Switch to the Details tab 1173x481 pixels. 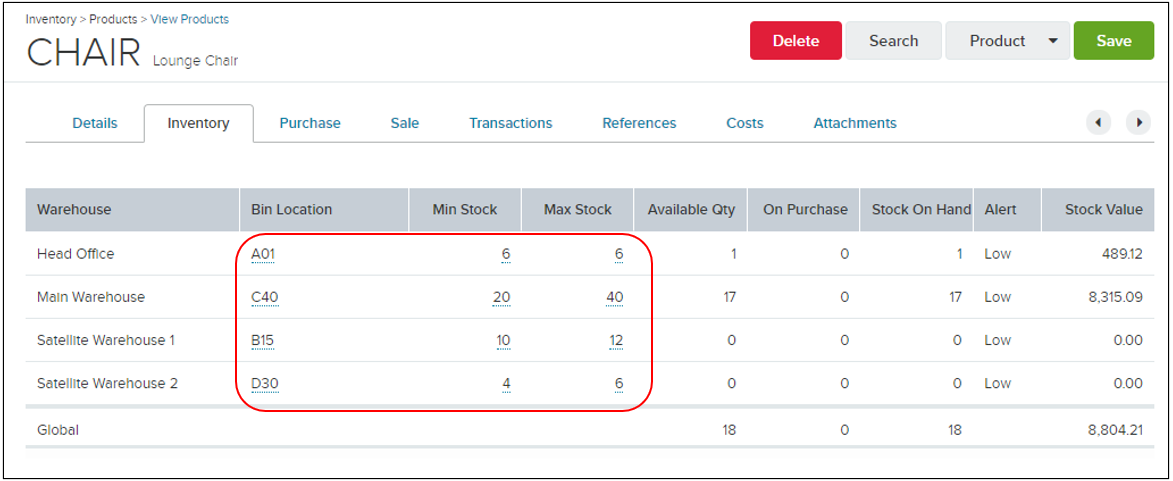(x=95, y=123)
